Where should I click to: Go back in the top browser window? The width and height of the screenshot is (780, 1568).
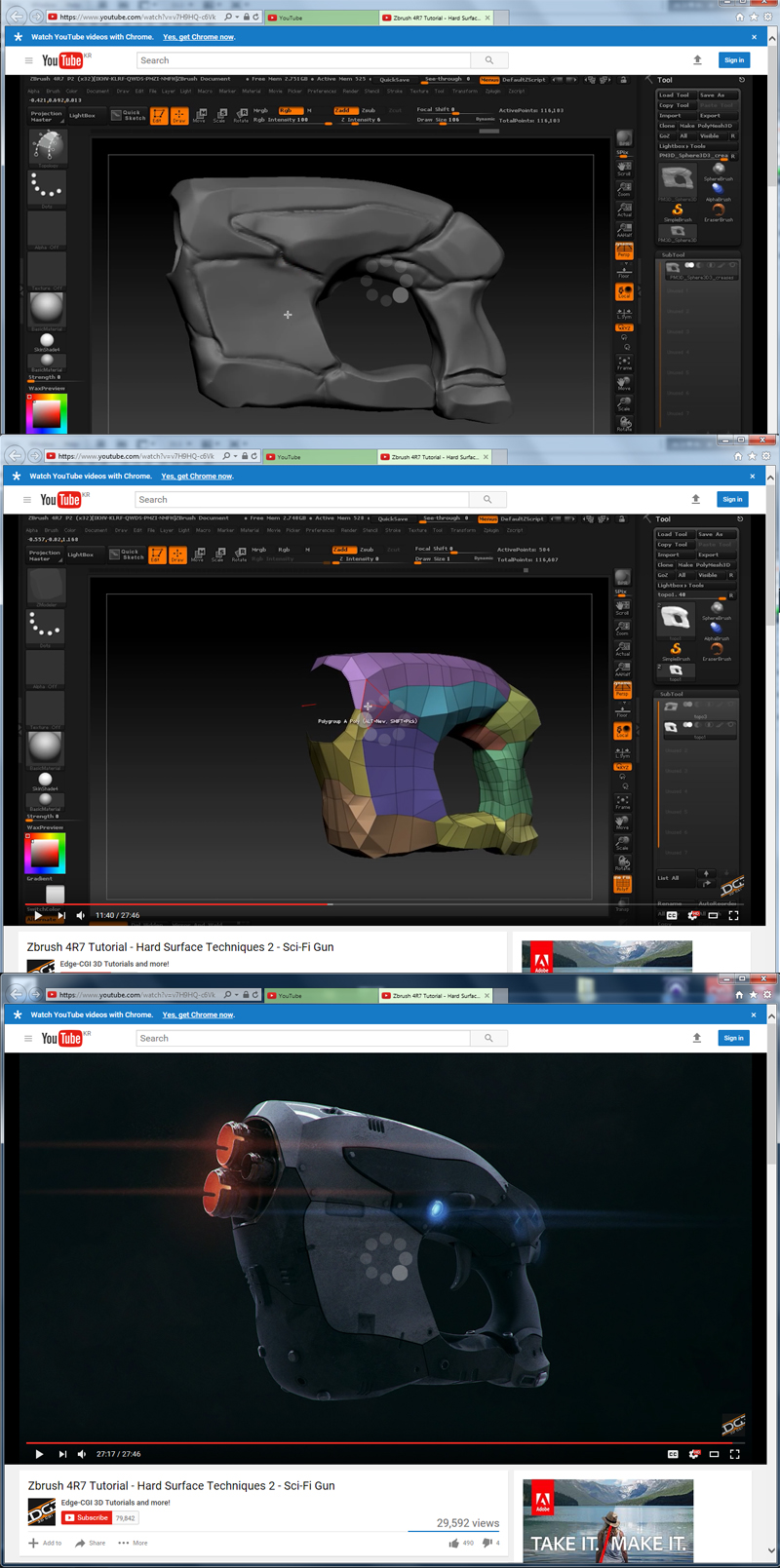pyautogui.click(x=16, y=17)
